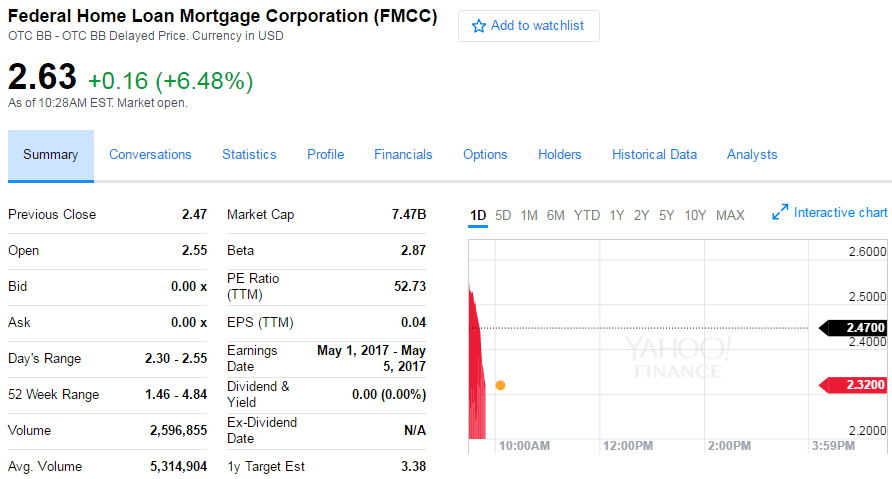This screenshot has width=892, height=479.
Task: Switch to the Financials tab
Action: (x=403, y=155)
